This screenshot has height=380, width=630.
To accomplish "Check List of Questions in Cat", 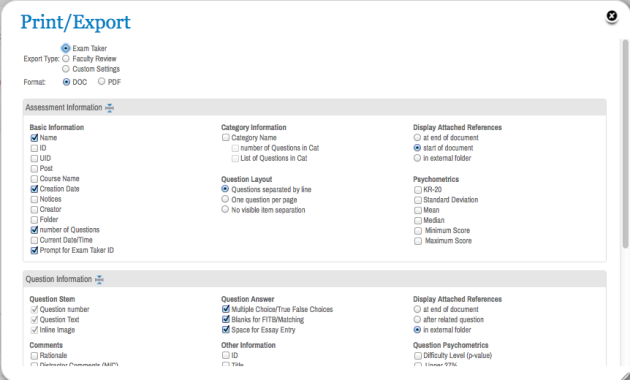I will pyautogui.click(x=235, y=159).
